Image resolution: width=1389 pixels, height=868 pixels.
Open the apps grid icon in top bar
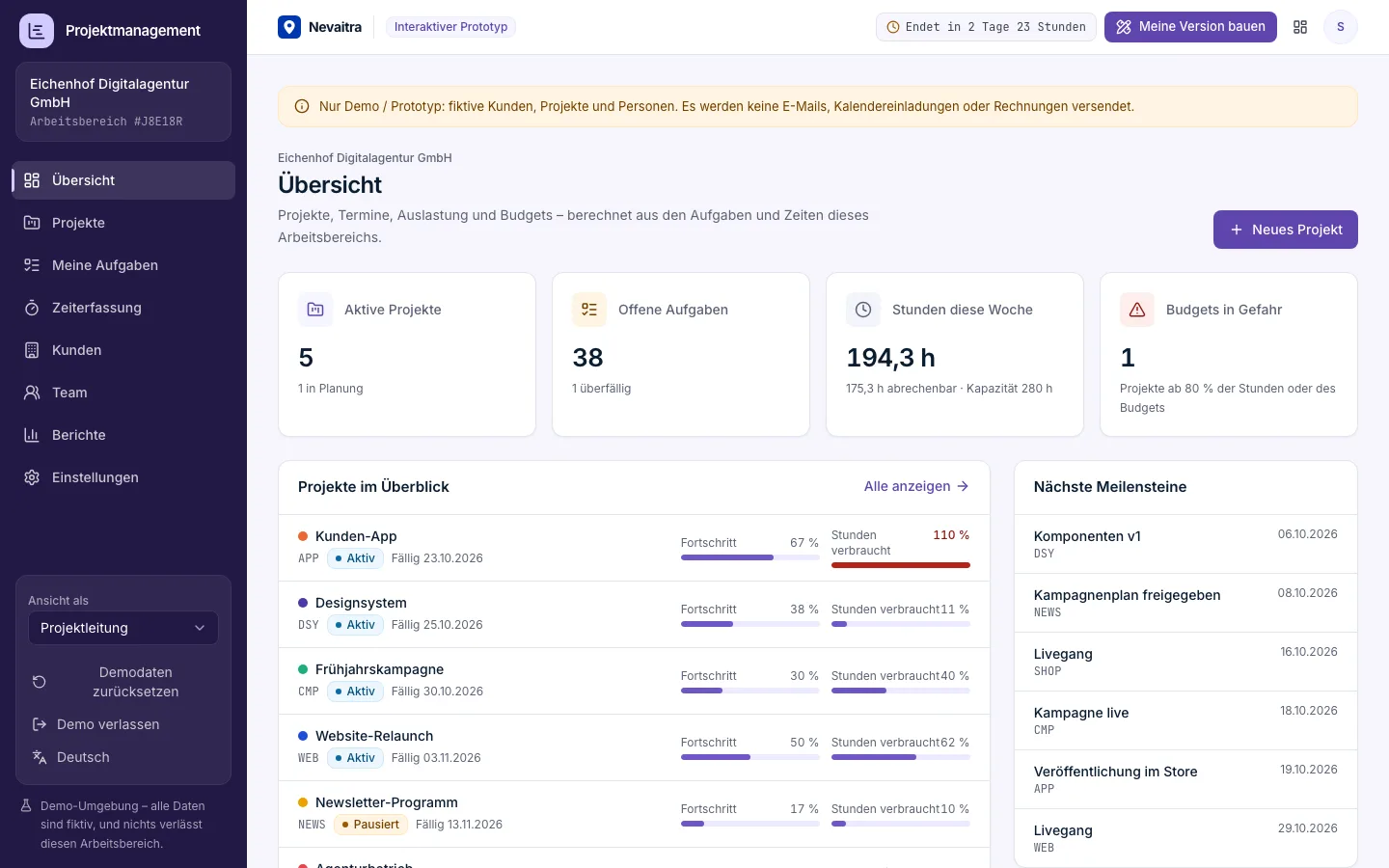(x=1300, y=27)
